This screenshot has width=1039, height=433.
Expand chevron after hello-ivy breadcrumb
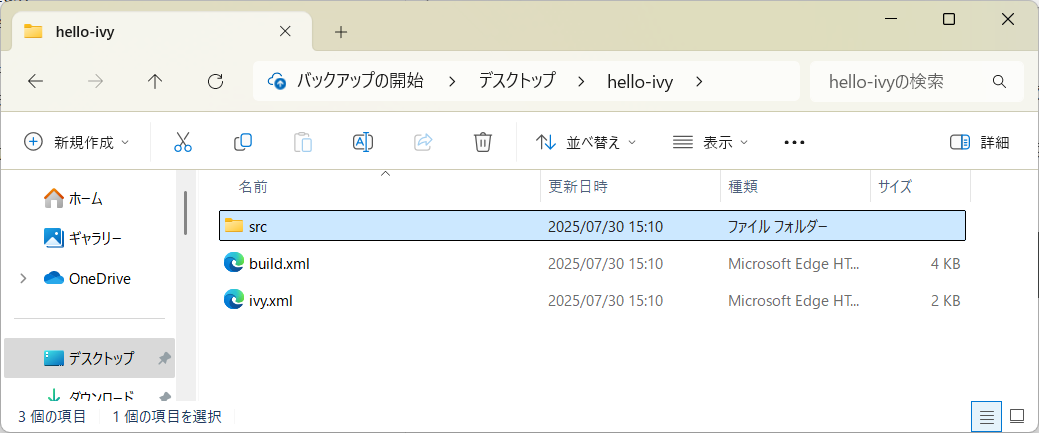(x=699, y=82)
